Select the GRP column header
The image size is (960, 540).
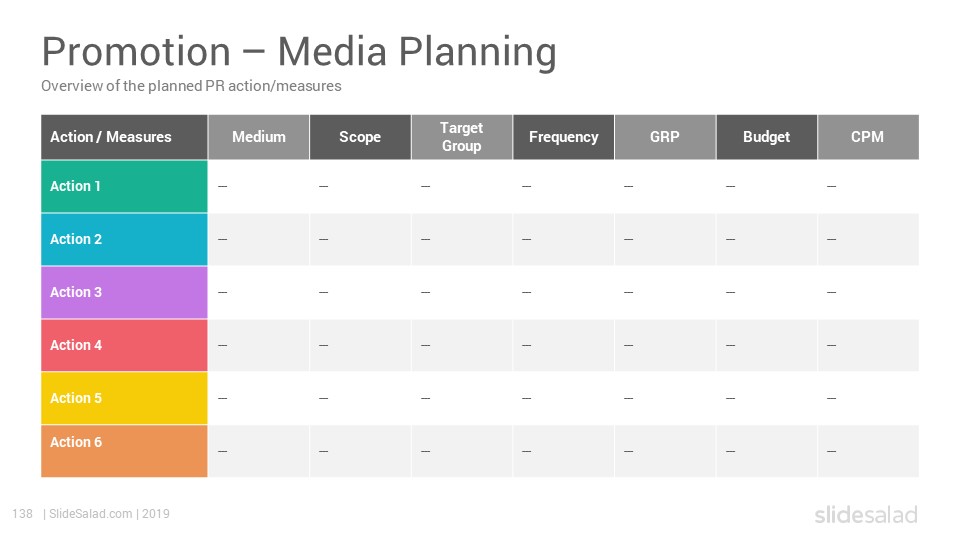click(665, 137)
